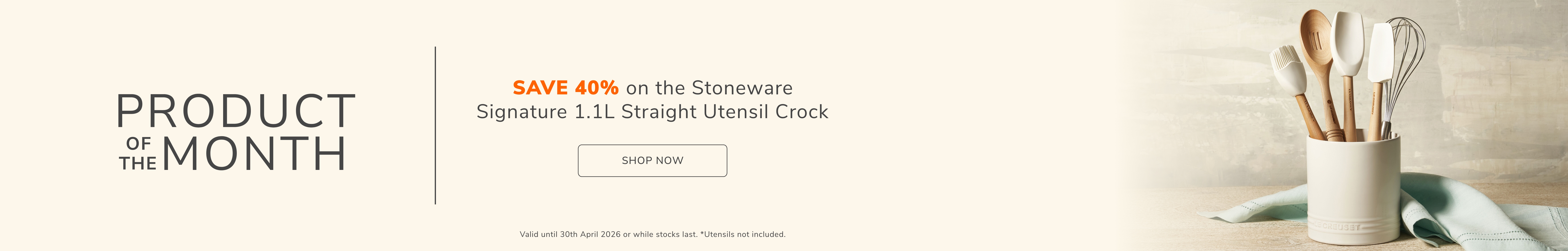Click inside the SHOP NOW button border
Viewport: 1568px width, 251px height.
653,161
